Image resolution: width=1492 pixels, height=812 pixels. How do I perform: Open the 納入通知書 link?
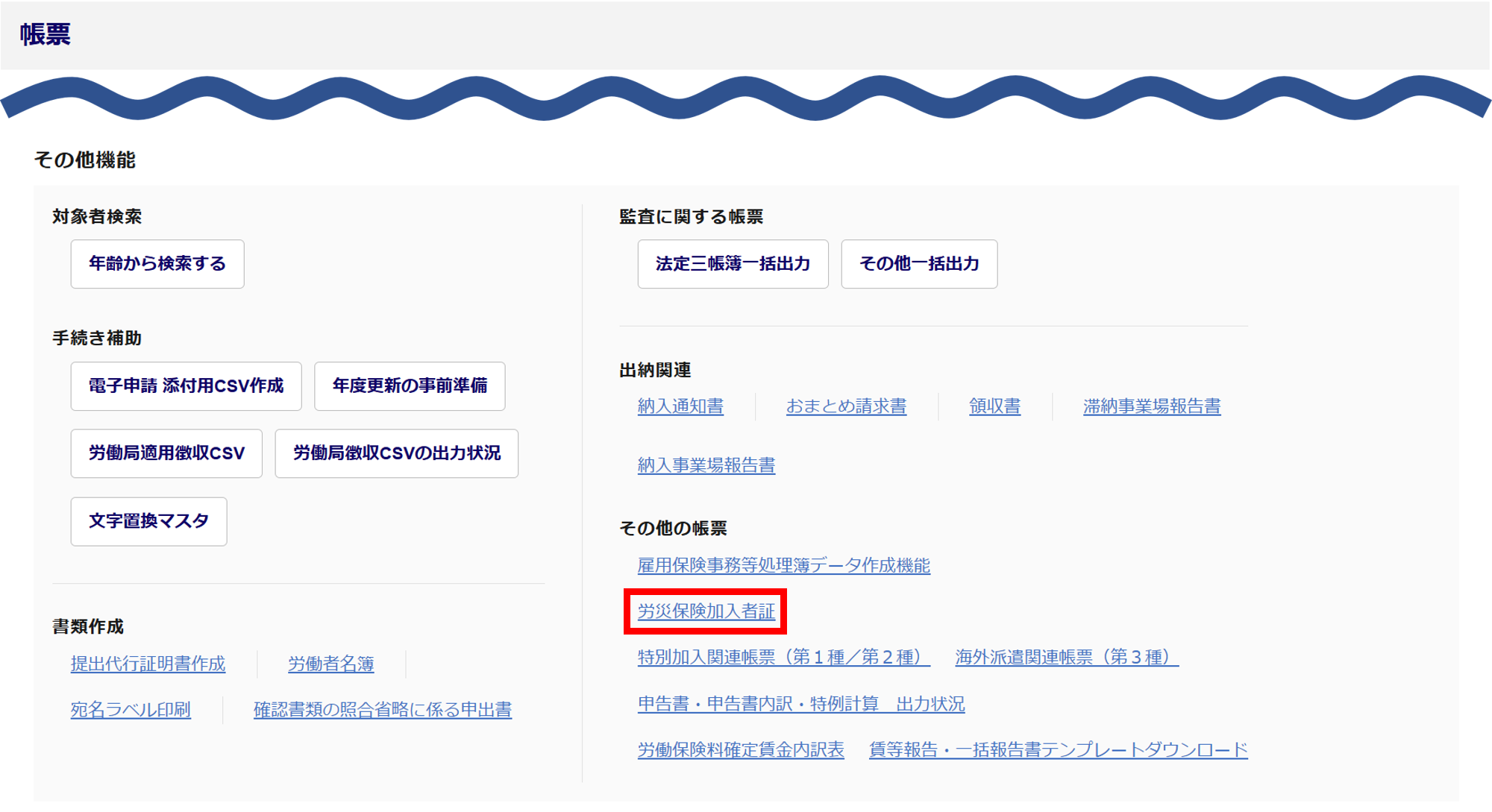coord(680,406)
